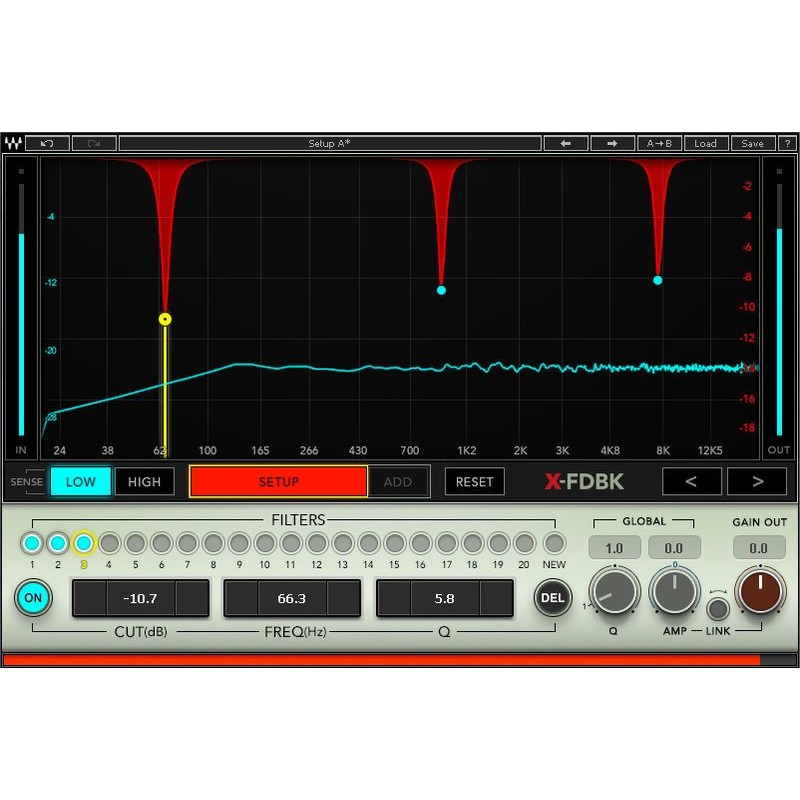Click the redo arrow icon

point(94,144)
